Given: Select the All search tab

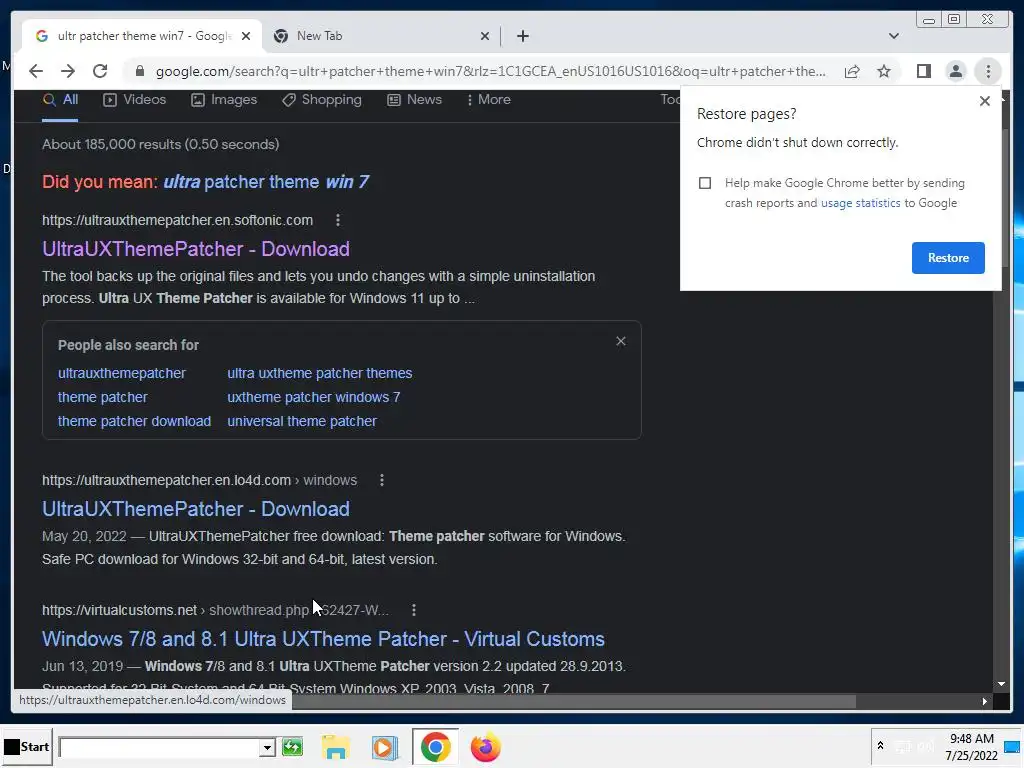Looking at the screenshot, I should pos(60,100).
